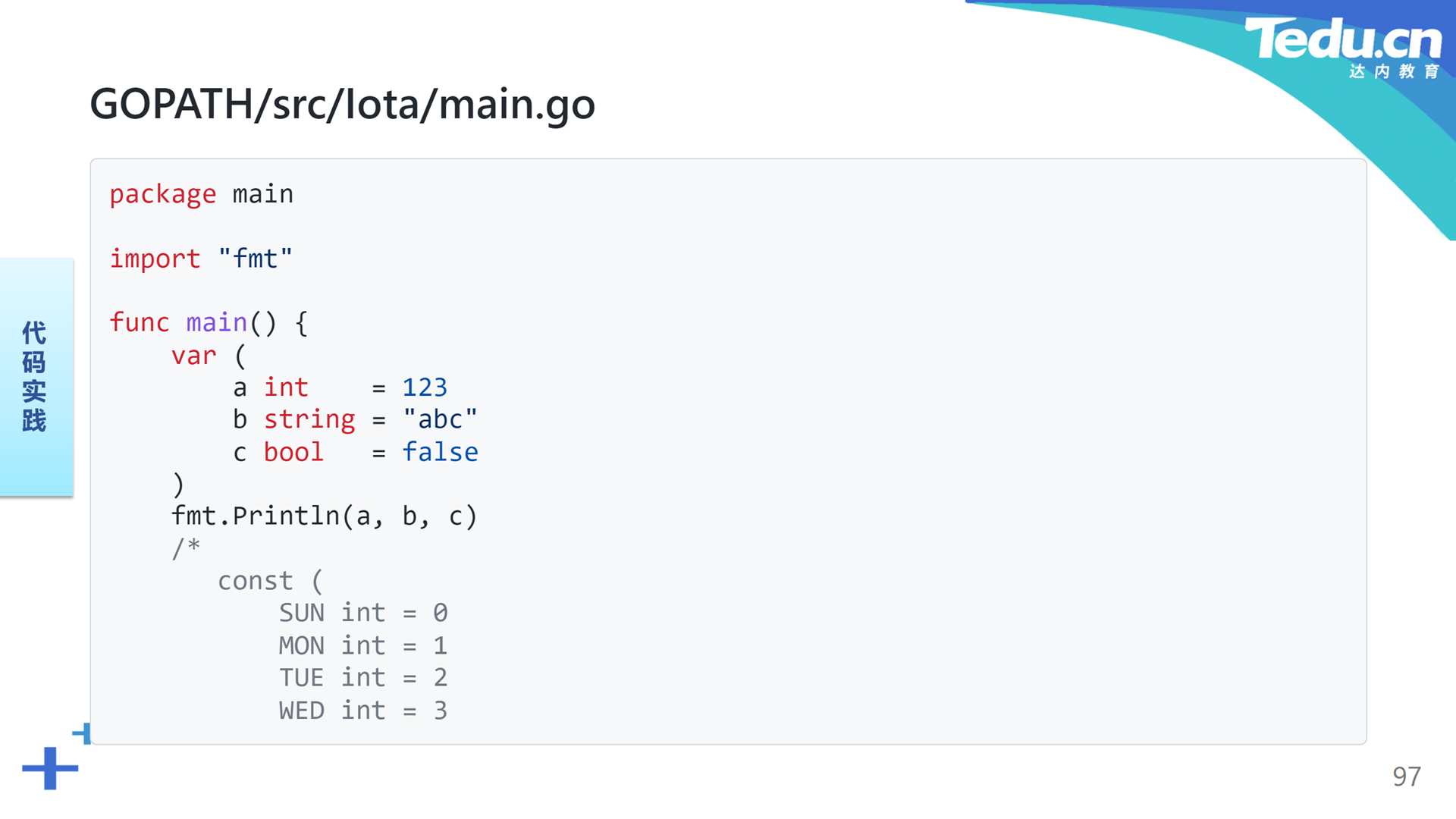Click the small teal plus mark
The height and width of the screenshot is (819, 1456).
(82, 733)
